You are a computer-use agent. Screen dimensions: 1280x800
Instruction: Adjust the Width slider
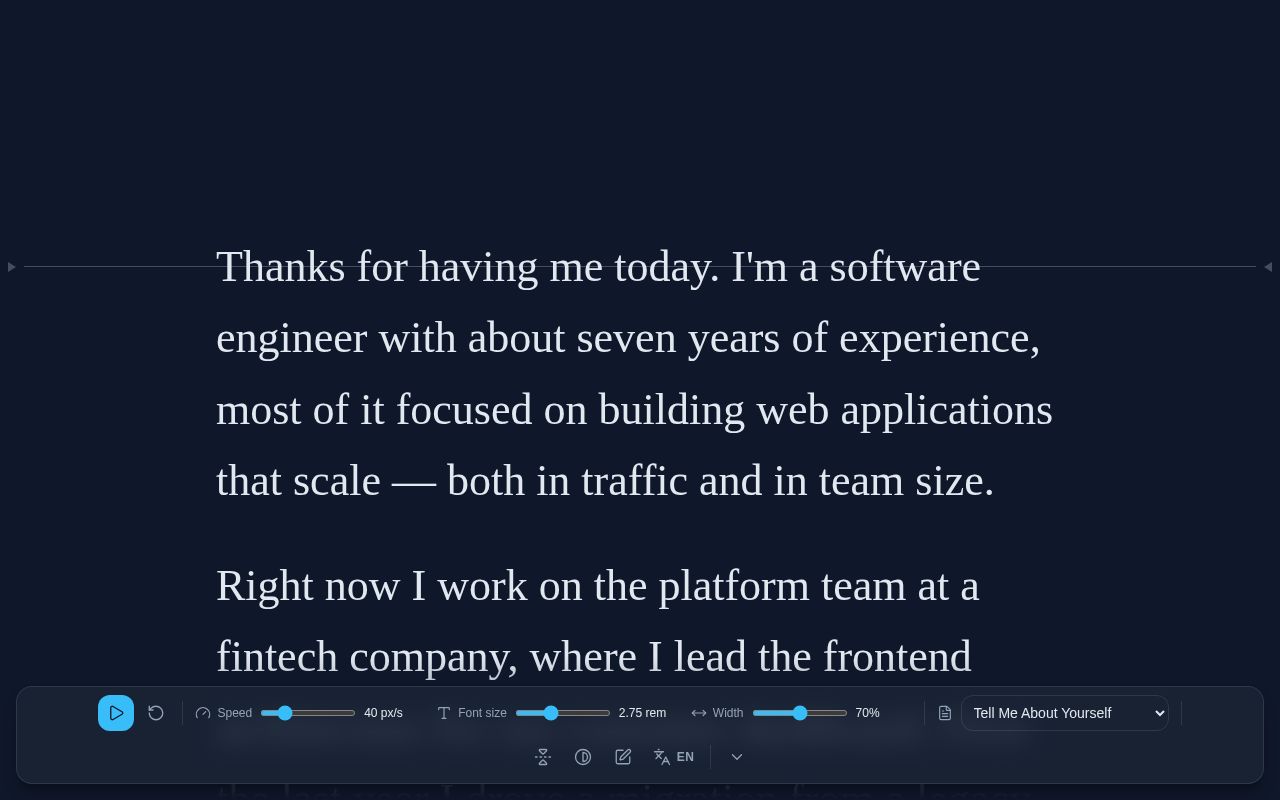(x=800, y=713)
